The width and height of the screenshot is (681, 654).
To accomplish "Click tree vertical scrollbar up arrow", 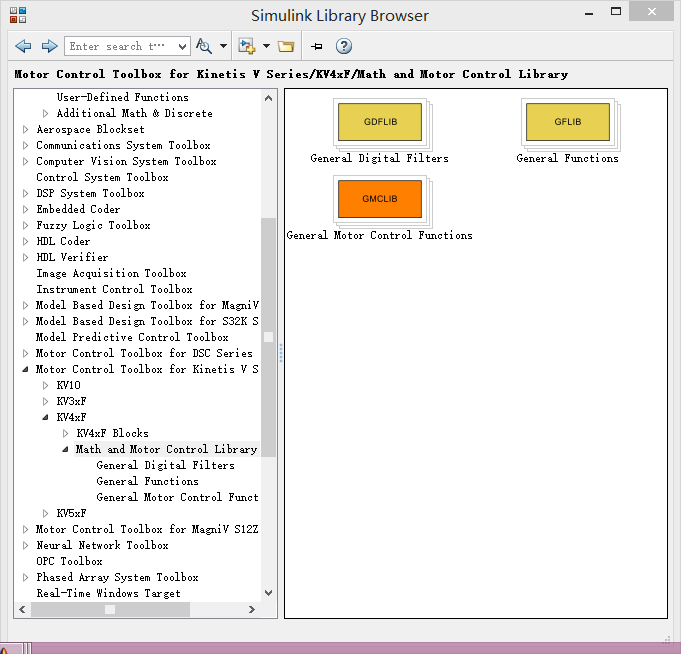I will click(268, 98).
